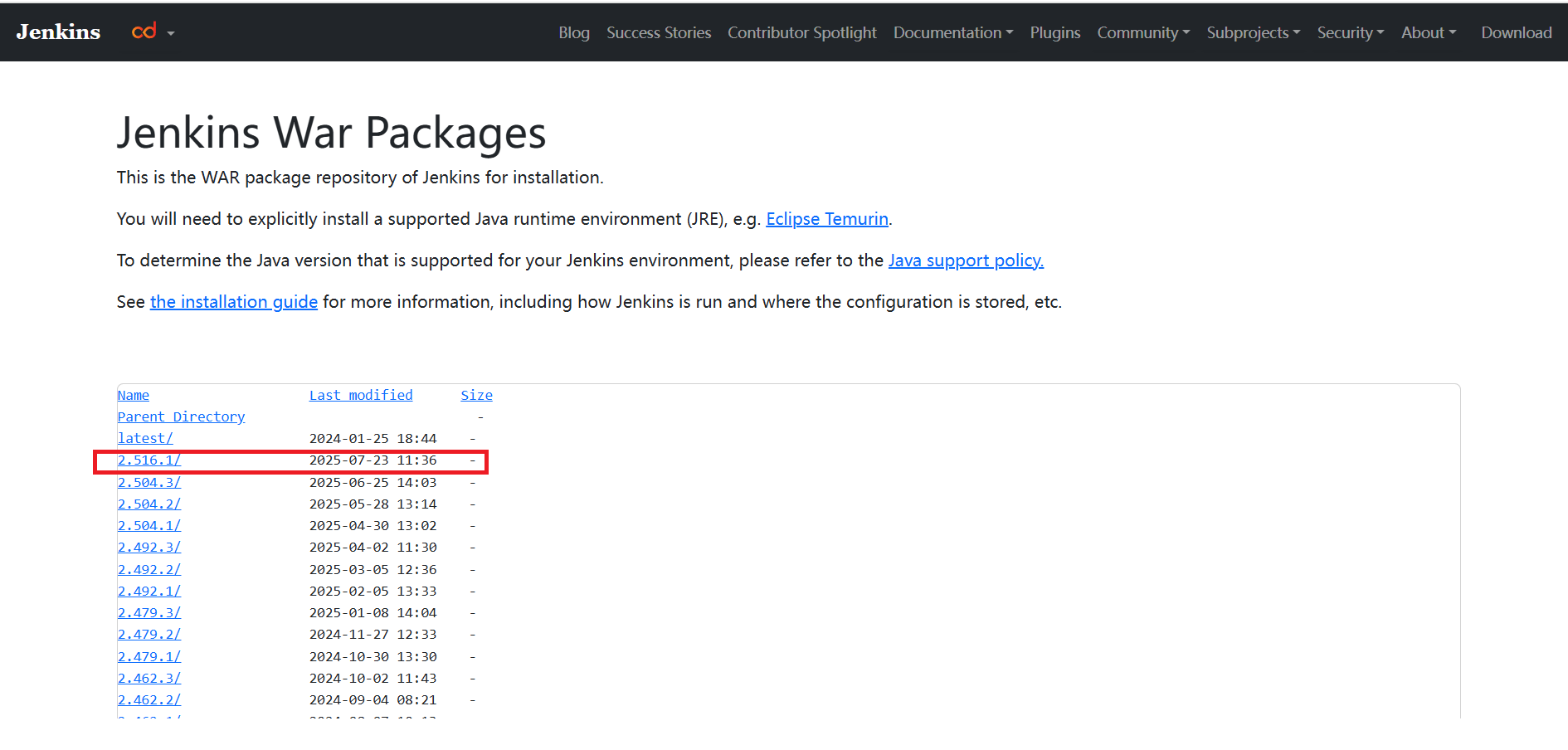Open the 2.492.2/ directory
This screenshot has width=1568, height=750.
(x=149, y=569)
